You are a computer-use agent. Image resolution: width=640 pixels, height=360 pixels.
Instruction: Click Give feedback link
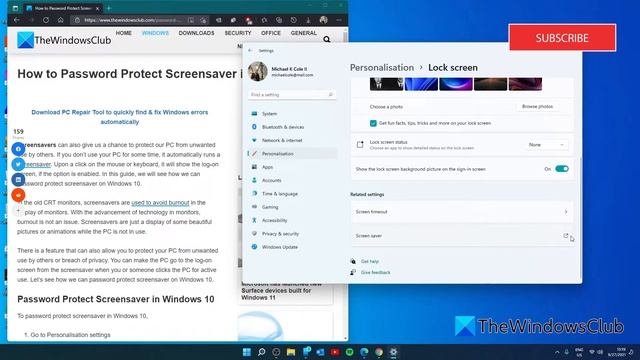[376, 272]
